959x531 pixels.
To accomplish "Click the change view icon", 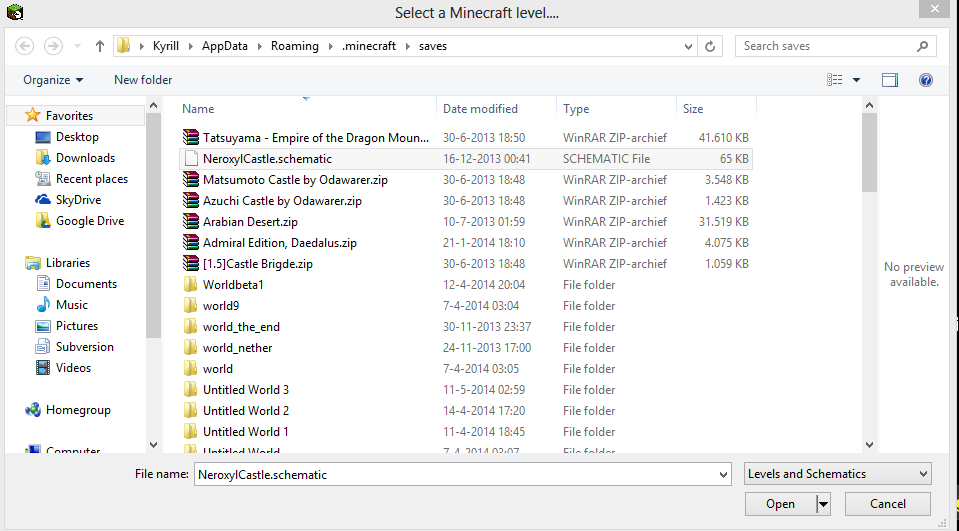I will click(x=834, y=80).
